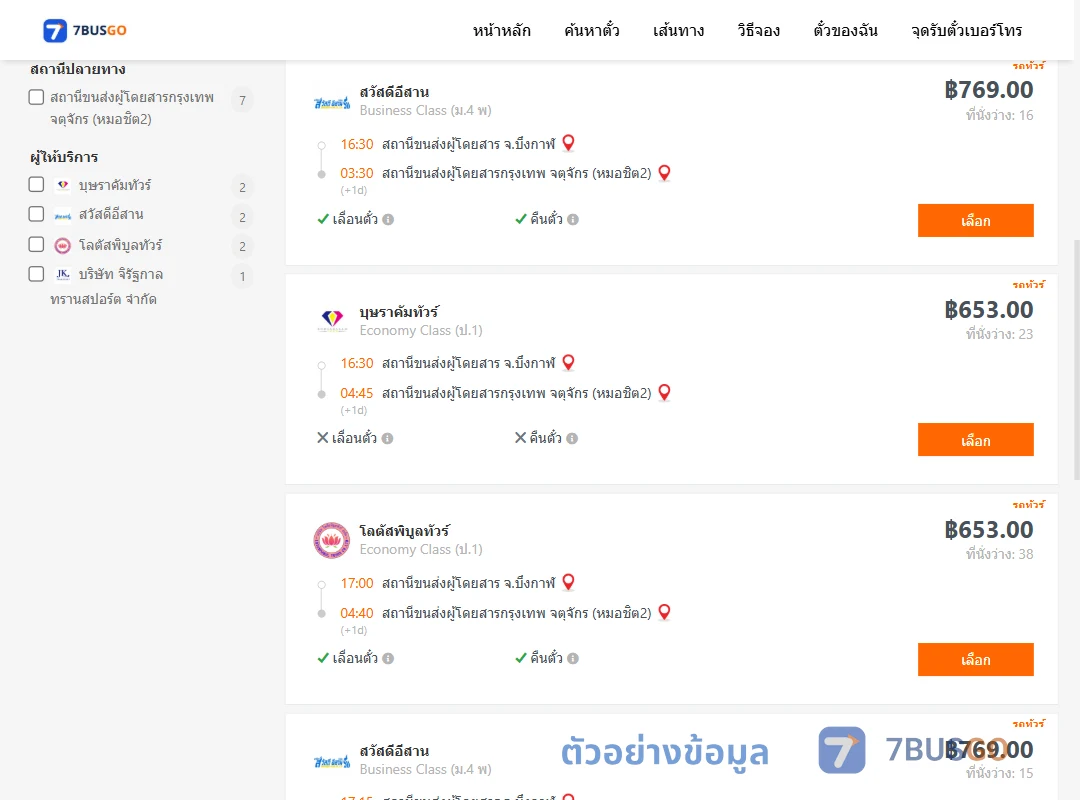Check the โลตัสพิบูลทัวร์ operator filter
This screenshot has width=1080, height=800.
click(37, 245)
